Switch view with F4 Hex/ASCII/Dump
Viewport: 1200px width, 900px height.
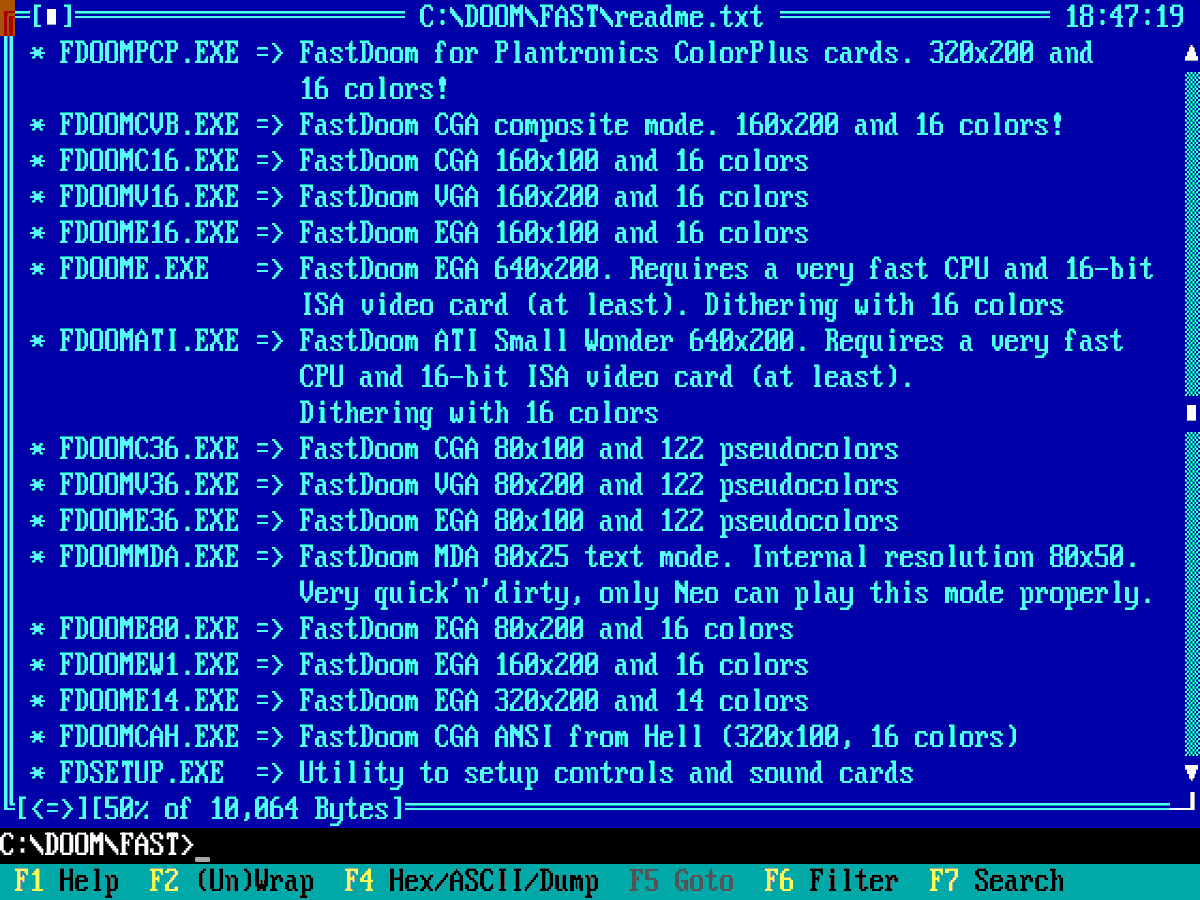(x=472, y=881)
